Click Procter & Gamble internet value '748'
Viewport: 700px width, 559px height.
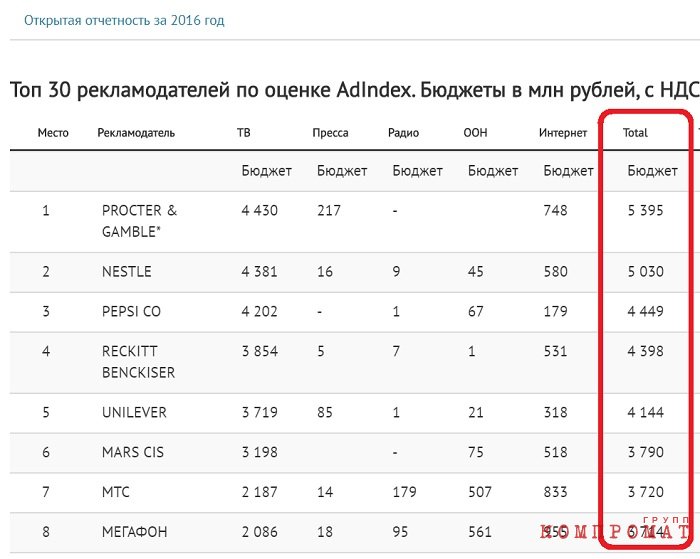click(x=555, y=210)
